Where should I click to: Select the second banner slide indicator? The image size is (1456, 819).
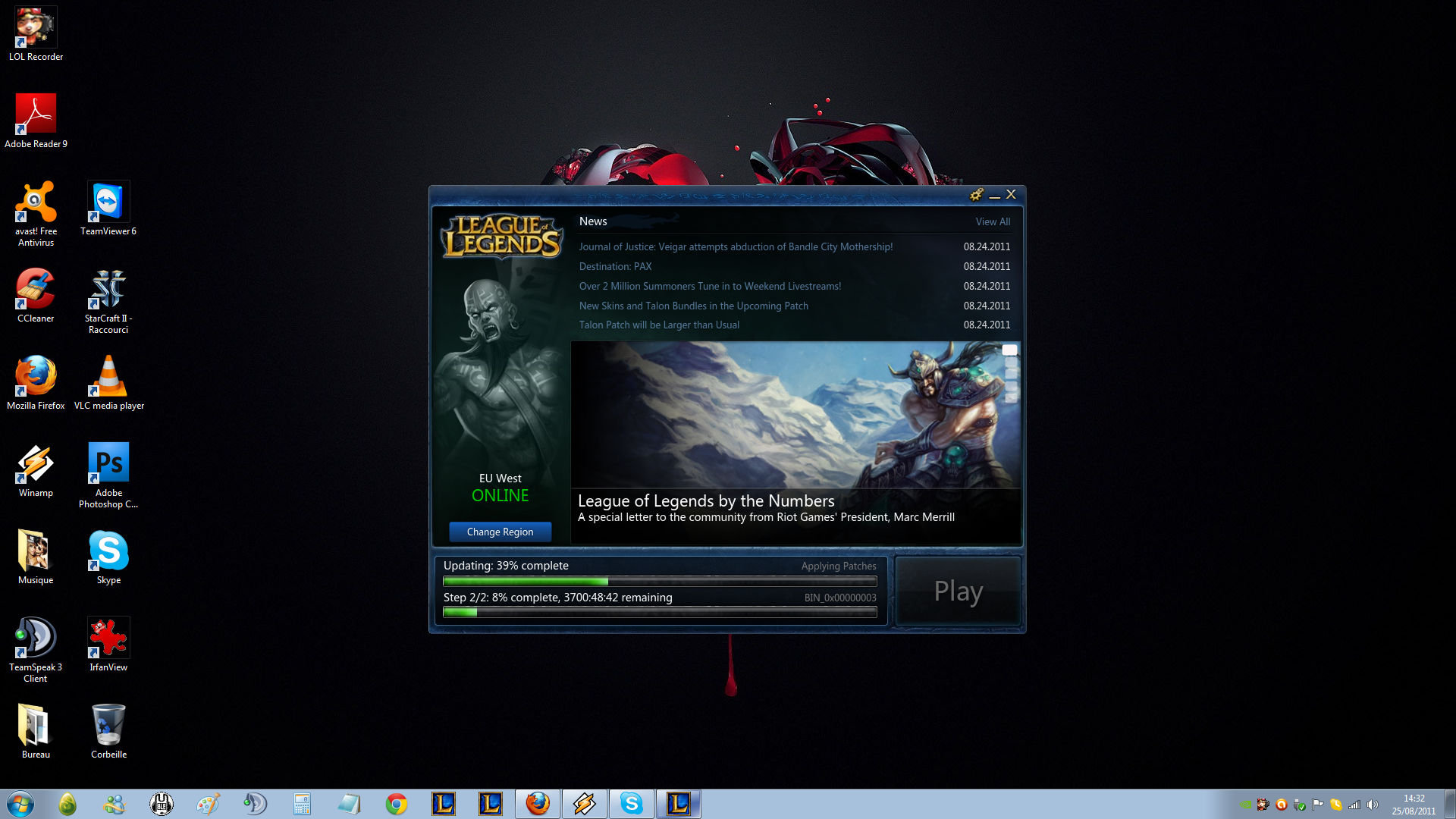[x=1011, y=362]
